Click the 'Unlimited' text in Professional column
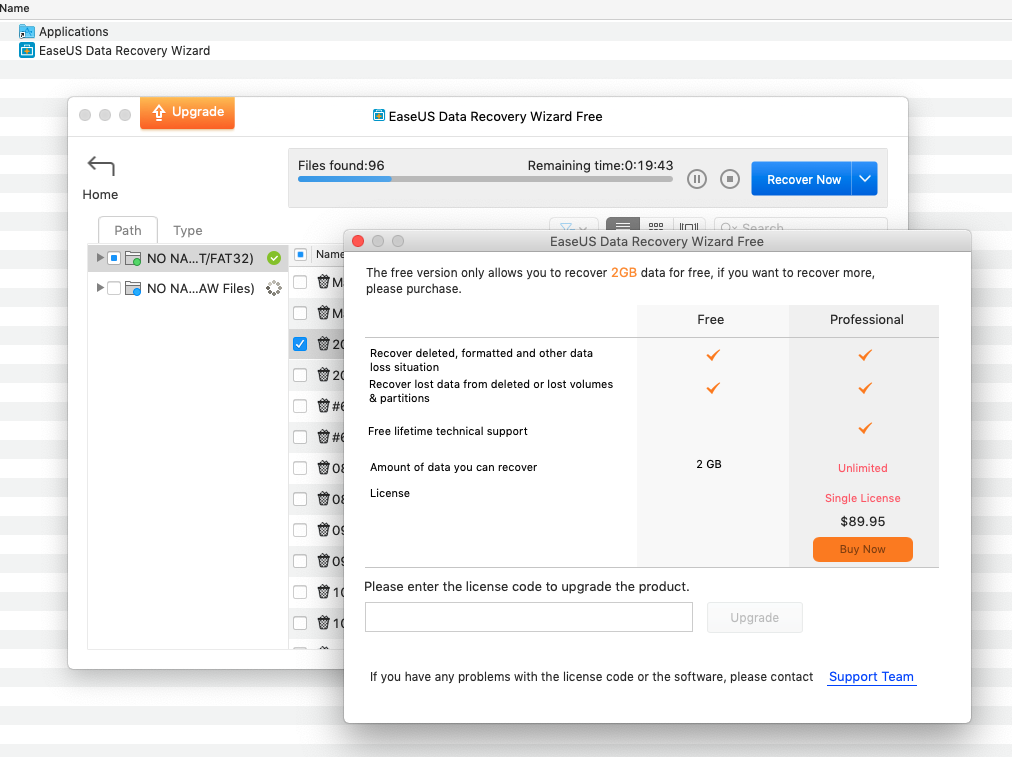This screenshot has width=1012, height=757. coord(863,468)
